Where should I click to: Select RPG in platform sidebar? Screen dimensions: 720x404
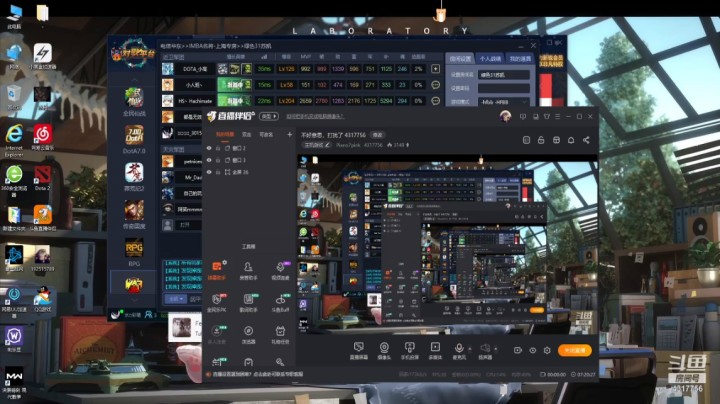[x=134, y=252]
